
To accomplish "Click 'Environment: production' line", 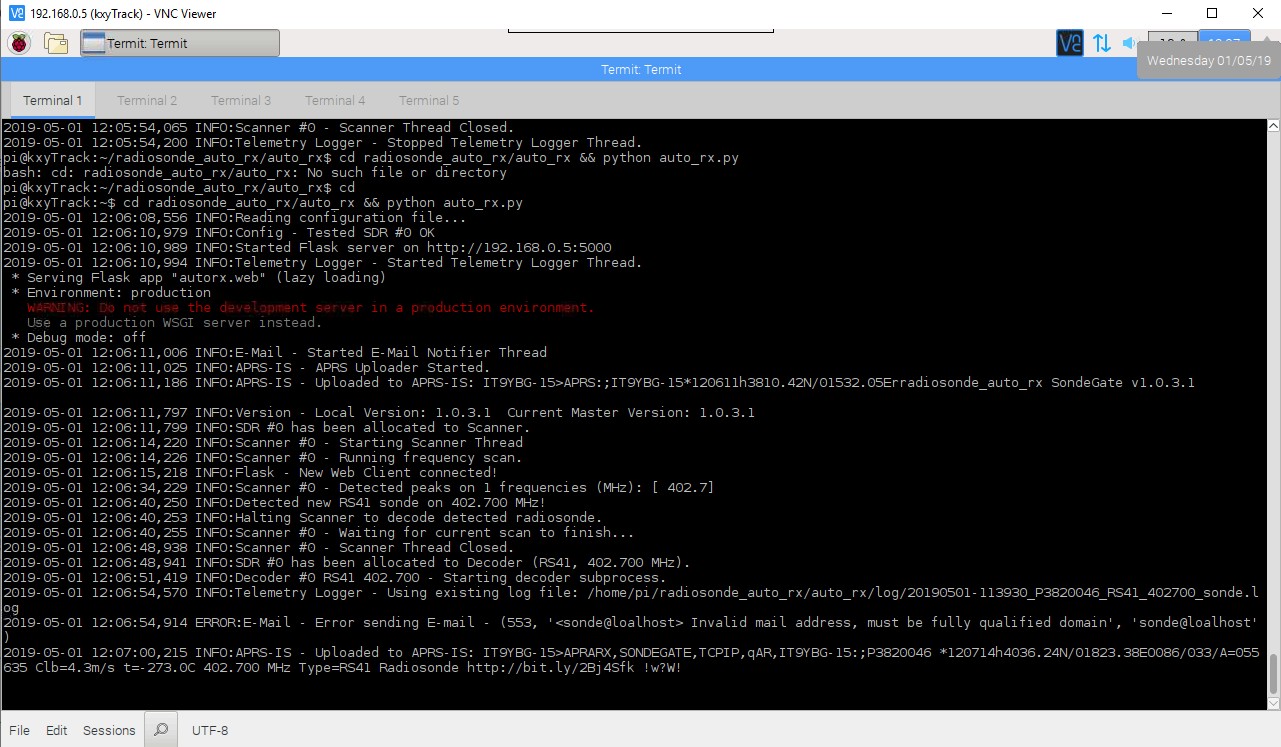I will [x=111, y=292].
